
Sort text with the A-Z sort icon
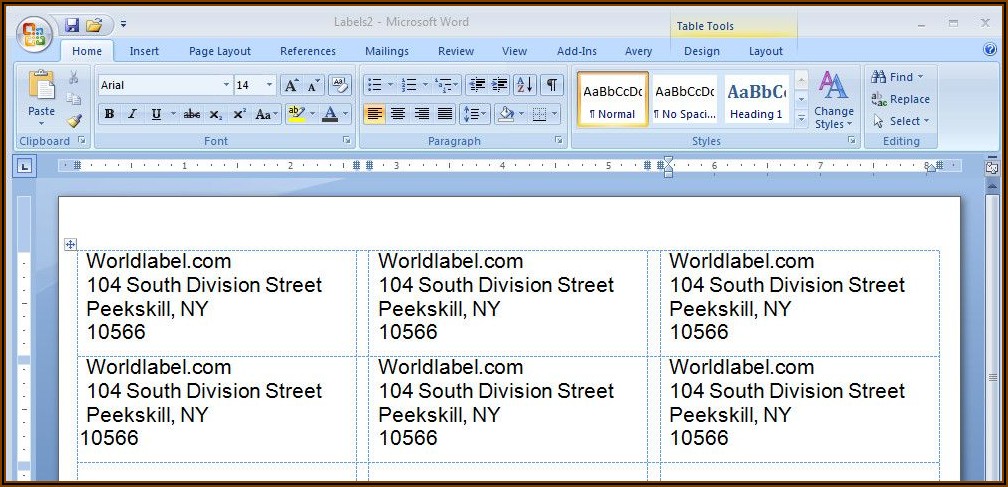tap(525, 86)
